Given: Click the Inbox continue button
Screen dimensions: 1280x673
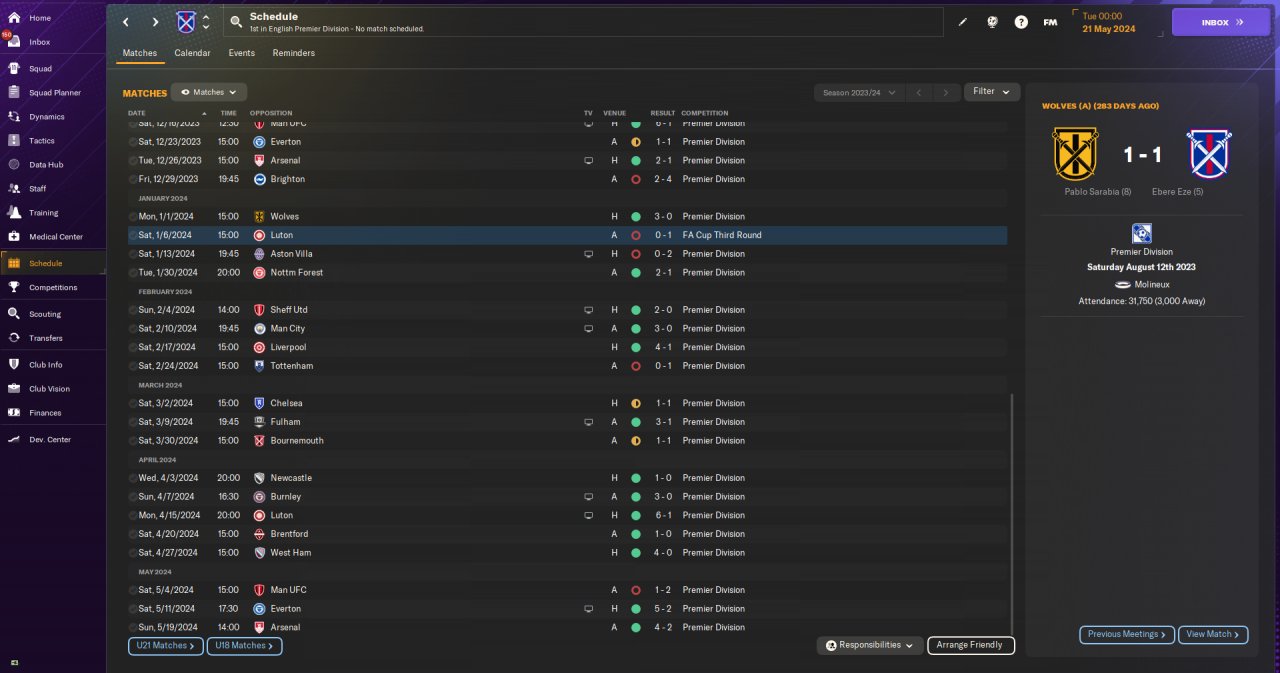Looking at the screenshot, I should [x=1221, y=22].
